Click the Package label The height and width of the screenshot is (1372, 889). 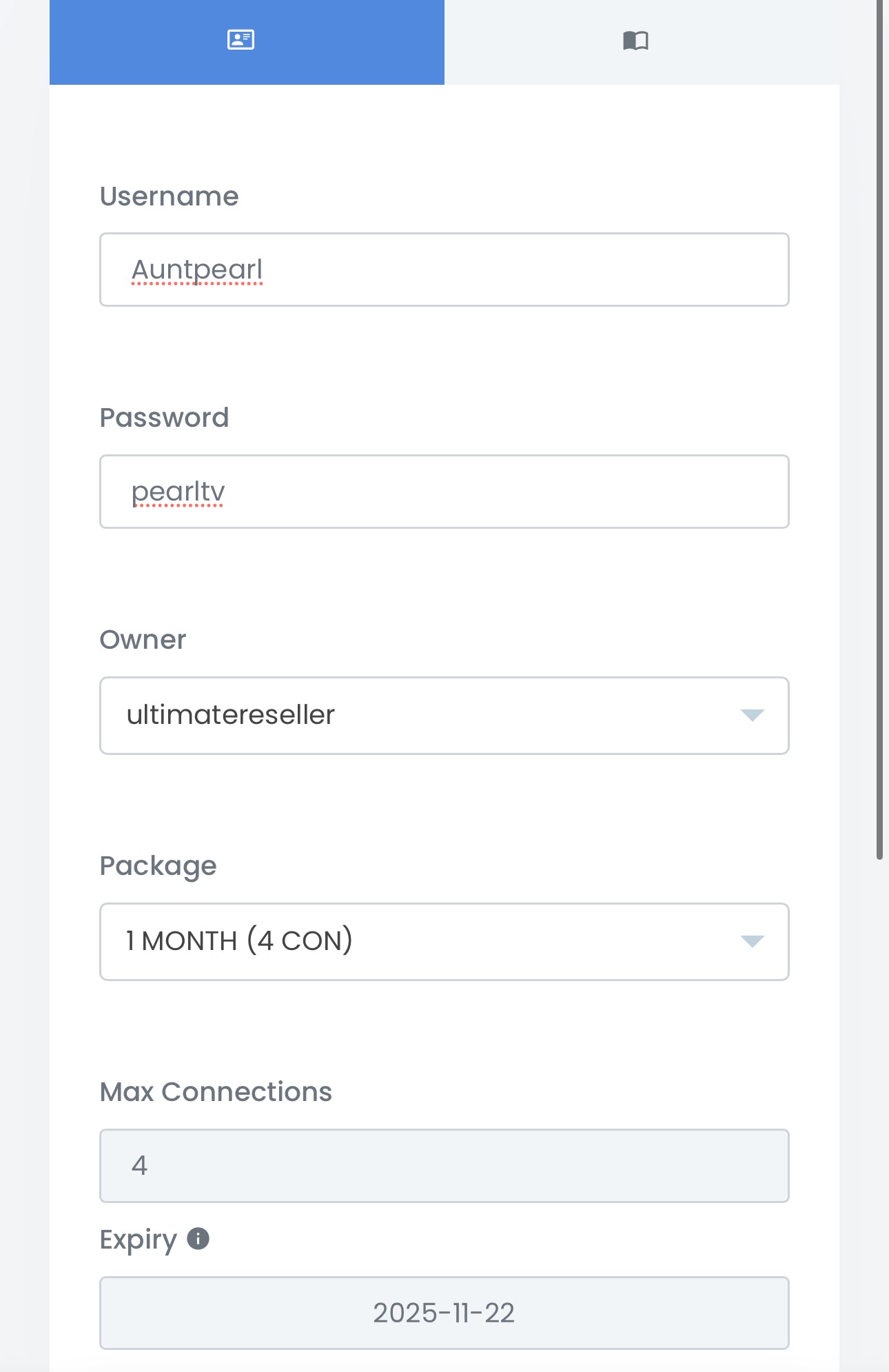[158, 866]
